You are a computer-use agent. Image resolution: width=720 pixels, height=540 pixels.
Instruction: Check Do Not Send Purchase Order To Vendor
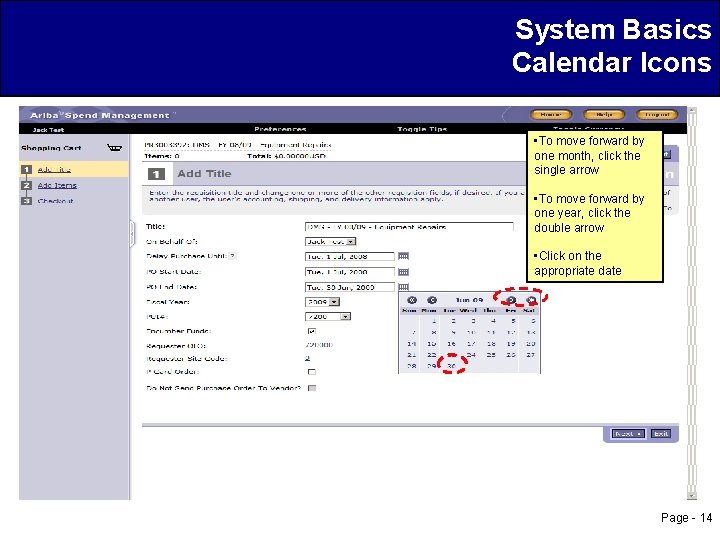[312, 388]
